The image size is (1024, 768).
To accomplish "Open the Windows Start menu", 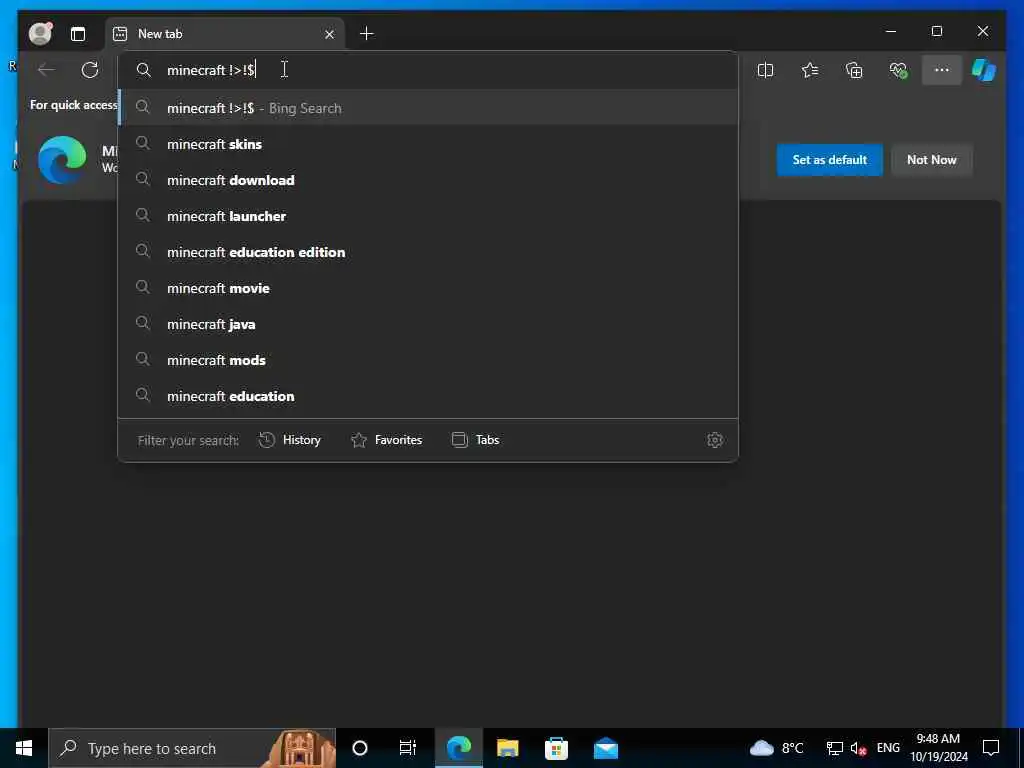I will 24,748.
